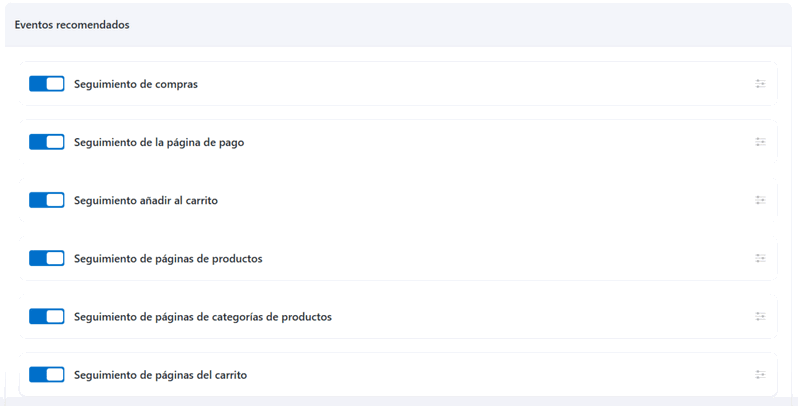Toggle off Seguimiento de compras switch
798x406 pixels.
[x=47, y=84]
